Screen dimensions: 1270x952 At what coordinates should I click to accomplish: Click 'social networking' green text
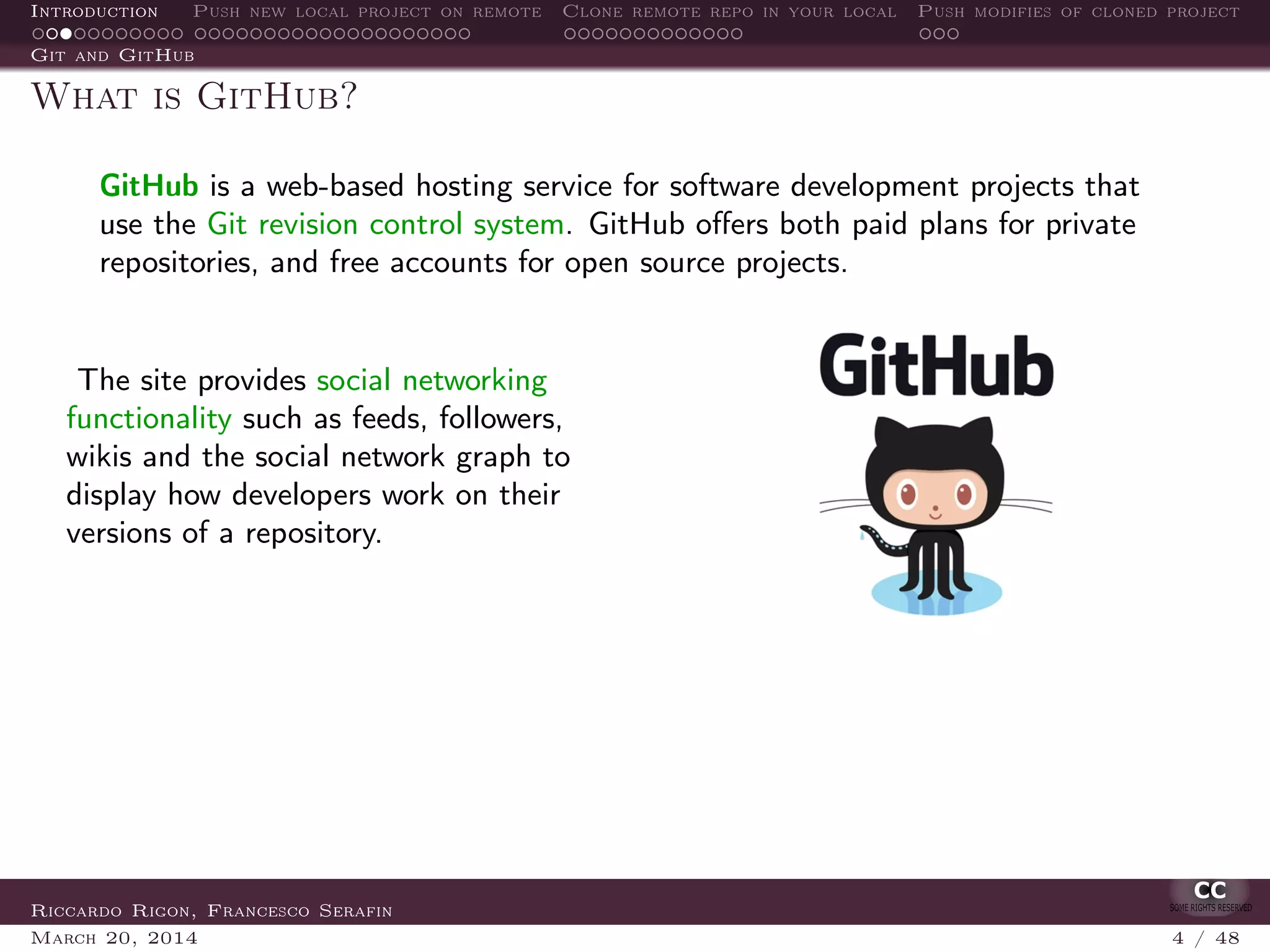point(432,380)
